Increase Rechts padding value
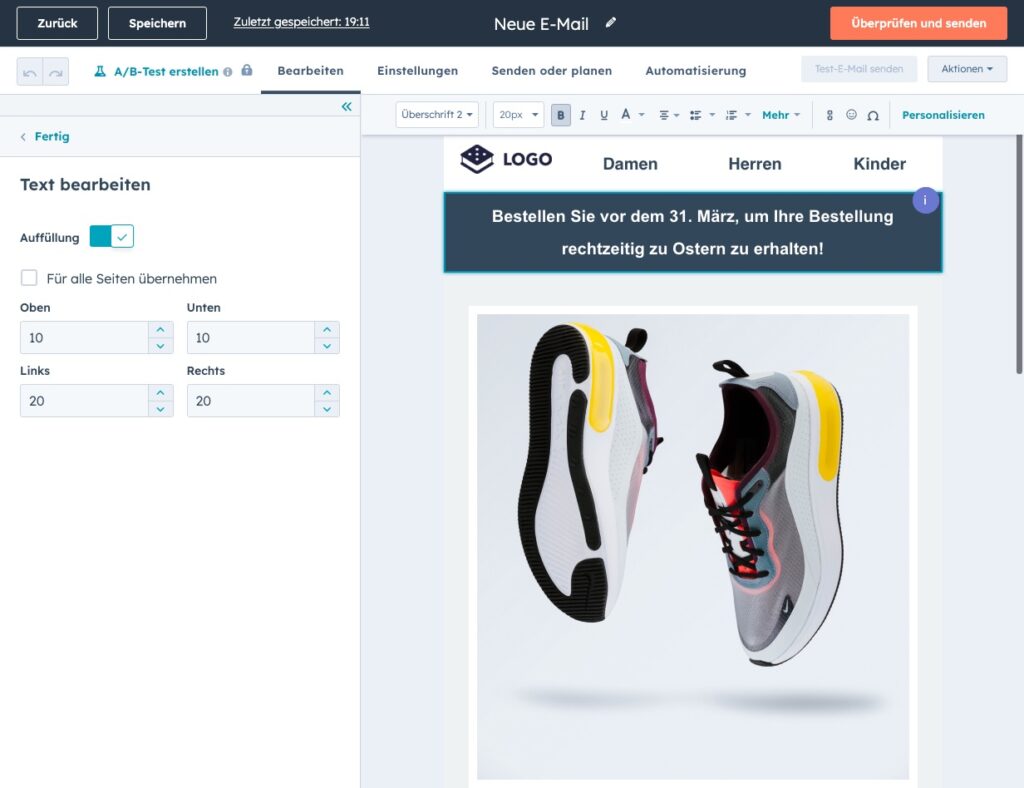This screenshot has height=788, width=1024. pos(327,392)
